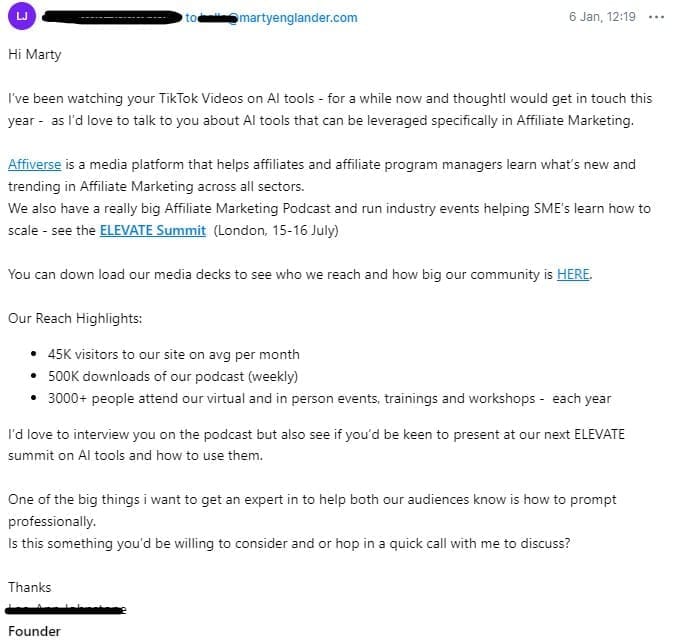The image size is (679, 640).
Task: Click the 45K visitors bullet point
Action: pos(173,354)
